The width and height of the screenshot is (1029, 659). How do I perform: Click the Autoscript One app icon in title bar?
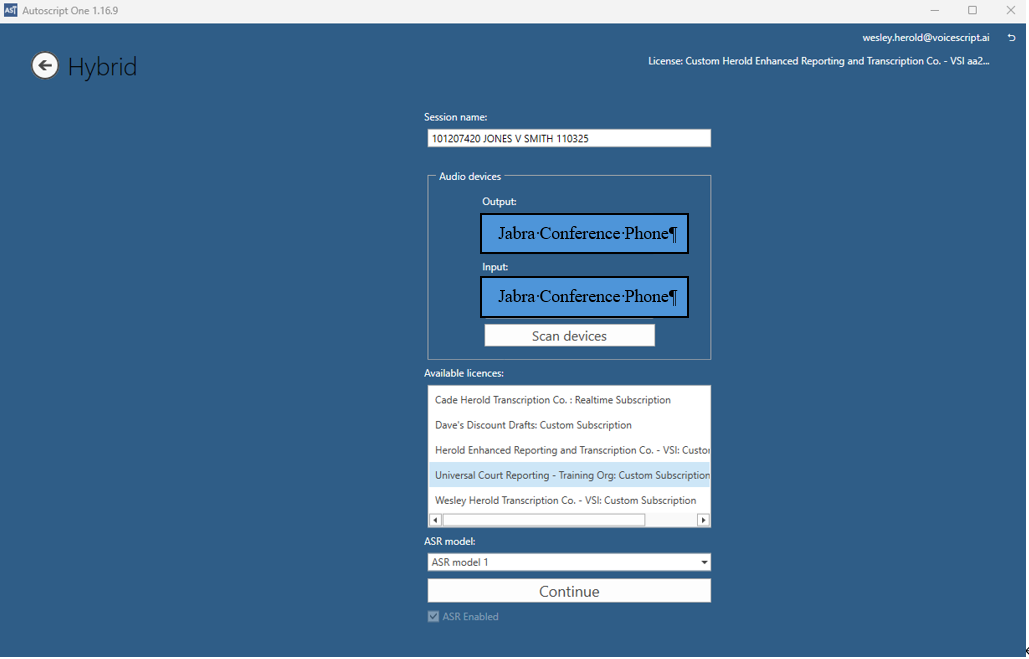(10, 10)
